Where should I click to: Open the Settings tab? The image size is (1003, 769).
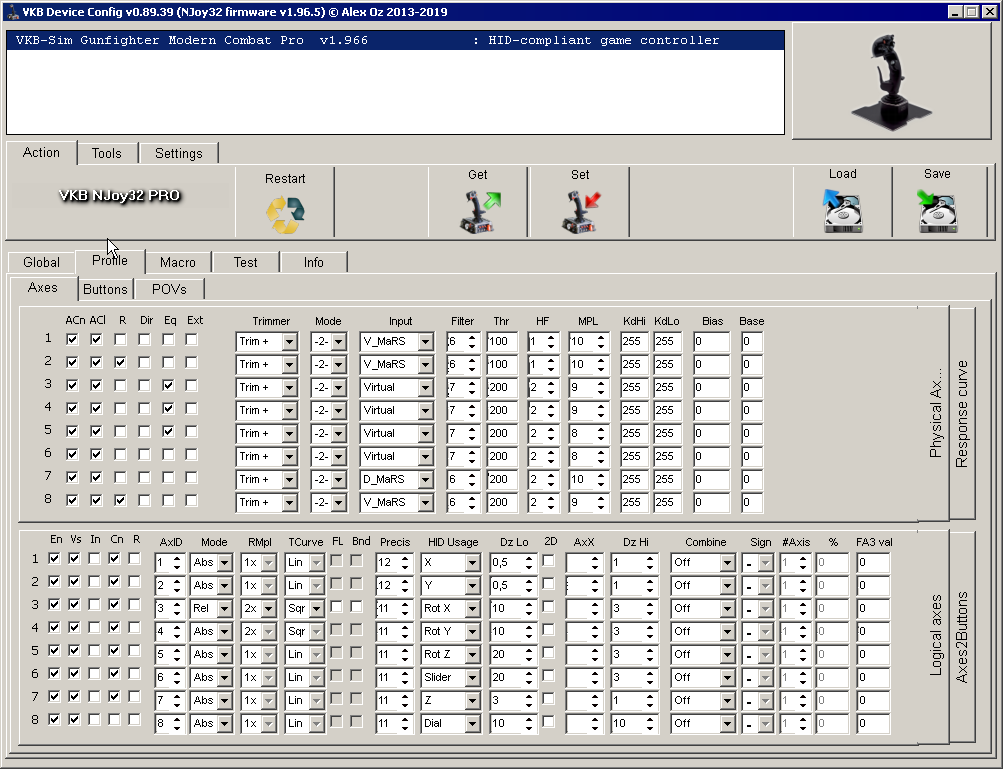point(178,153)
